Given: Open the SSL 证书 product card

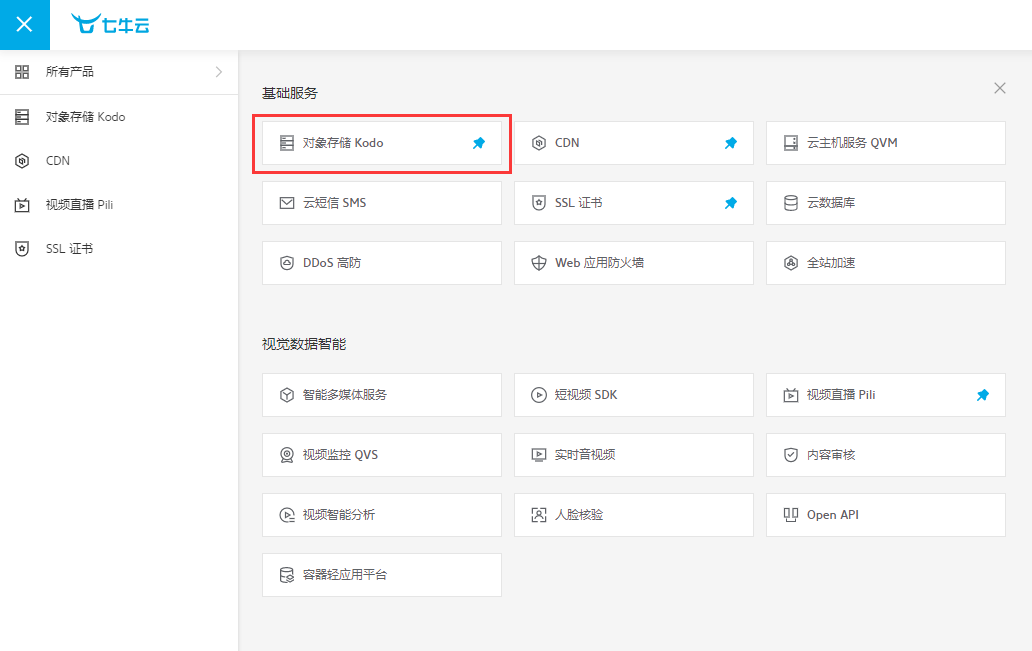Looking at the screenshot, I should (634, 203).
